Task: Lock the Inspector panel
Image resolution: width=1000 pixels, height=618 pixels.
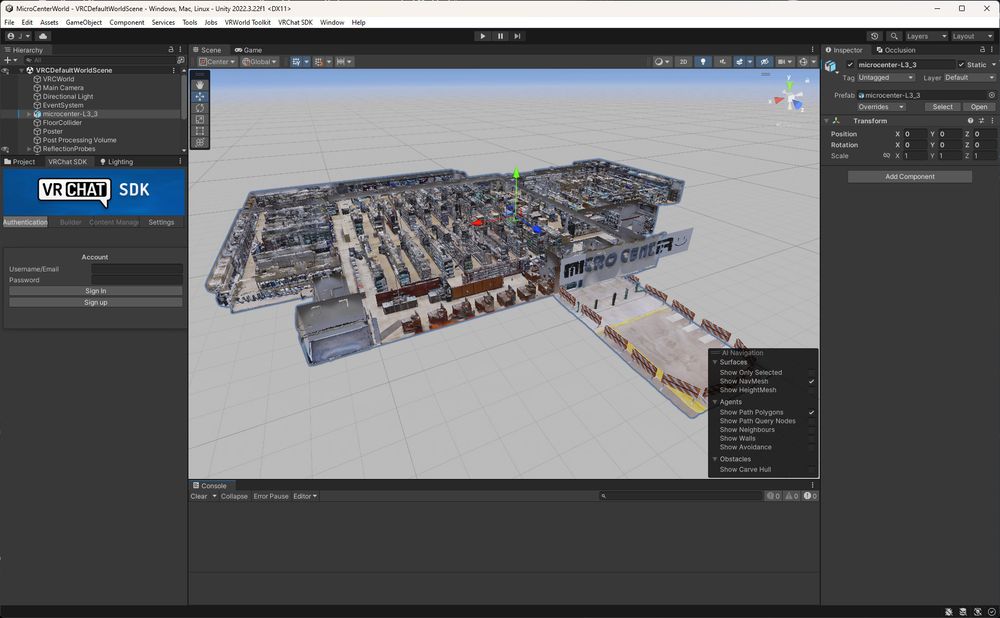Action: pos(982,50)
